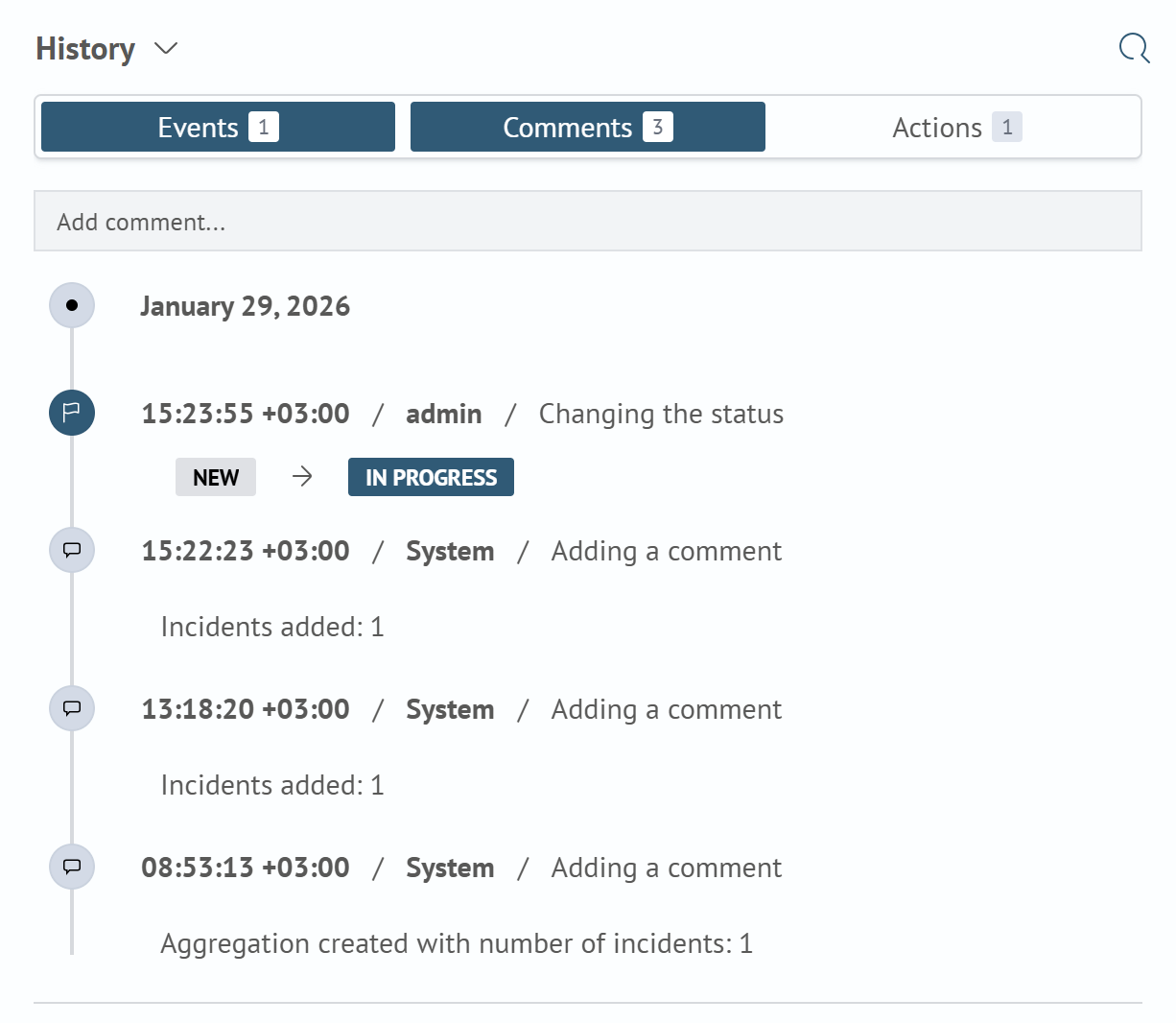
Task: Click the comment bubble icon beside 15:22:23
Action: click(x=72, y=550)
